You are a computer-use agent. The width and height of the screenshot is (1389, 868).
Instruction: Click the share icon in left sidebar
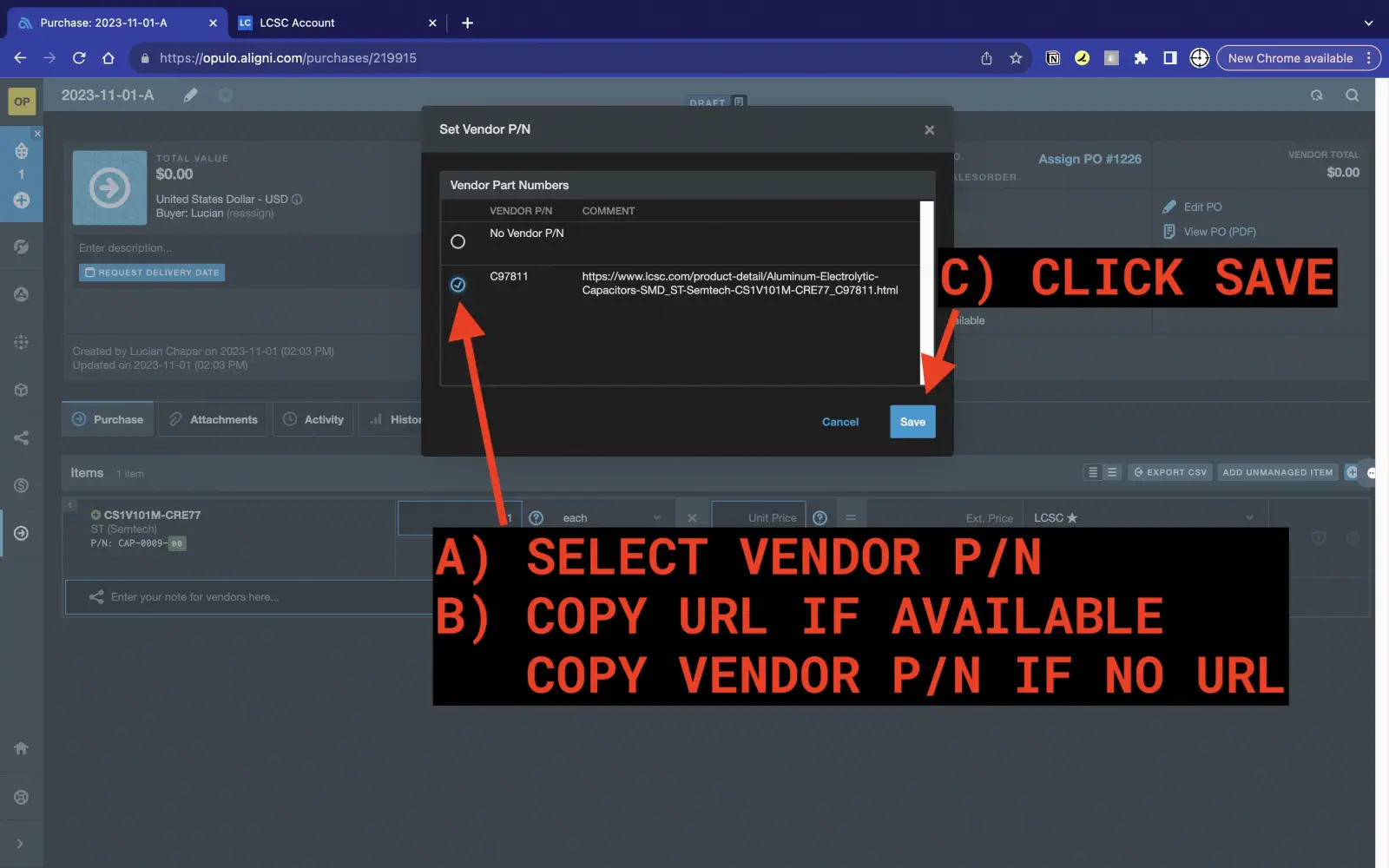tap(22, 437)
